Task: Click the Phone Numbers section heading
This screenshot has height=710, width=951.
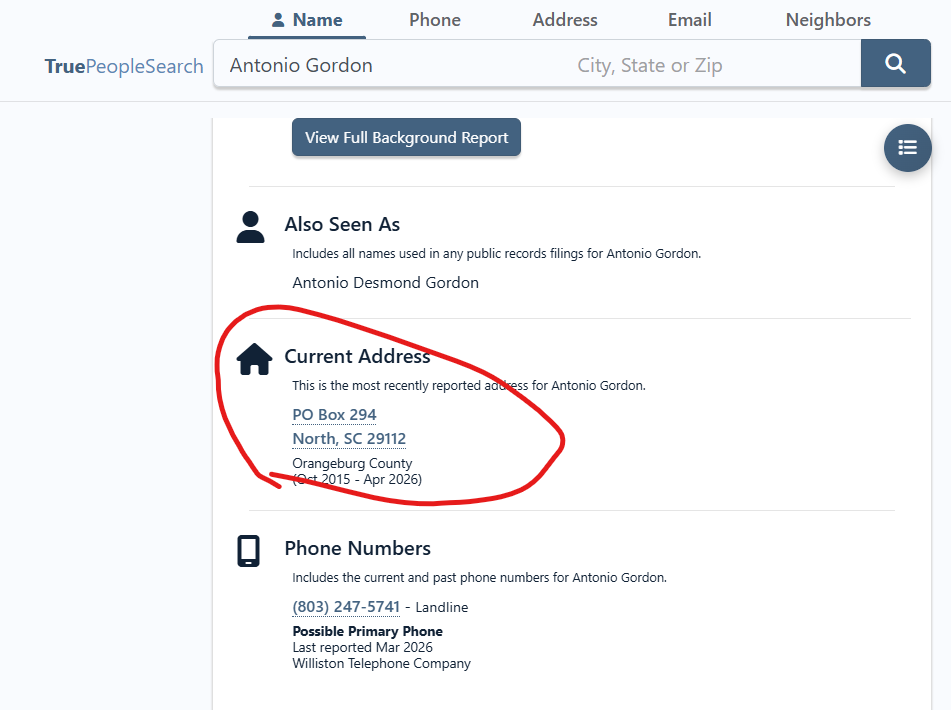Action: point(357,548)
